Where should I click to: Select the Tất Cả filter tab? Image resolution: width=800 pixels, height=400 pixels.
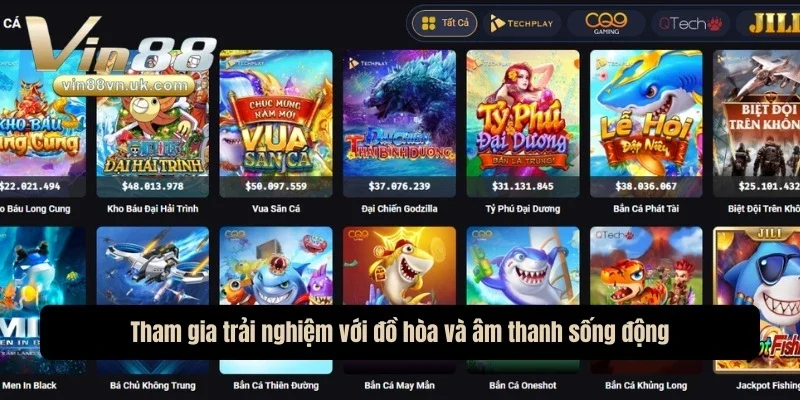click(444, 23)
